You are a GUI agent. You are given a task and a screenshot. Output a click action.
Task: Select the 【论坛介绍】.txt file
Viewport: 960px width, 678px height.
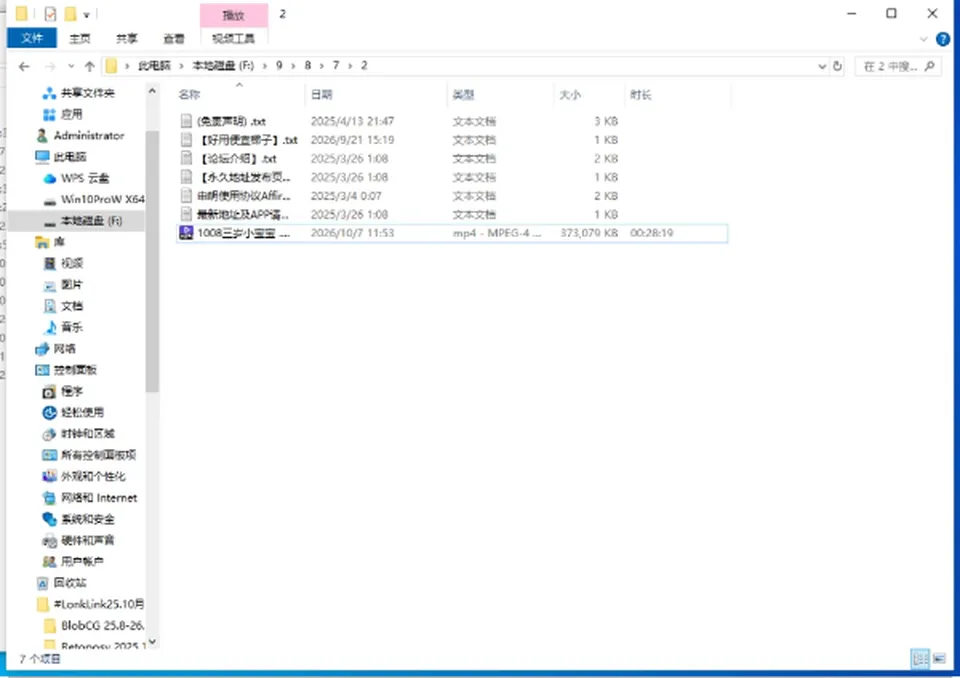tap(239, 159)
